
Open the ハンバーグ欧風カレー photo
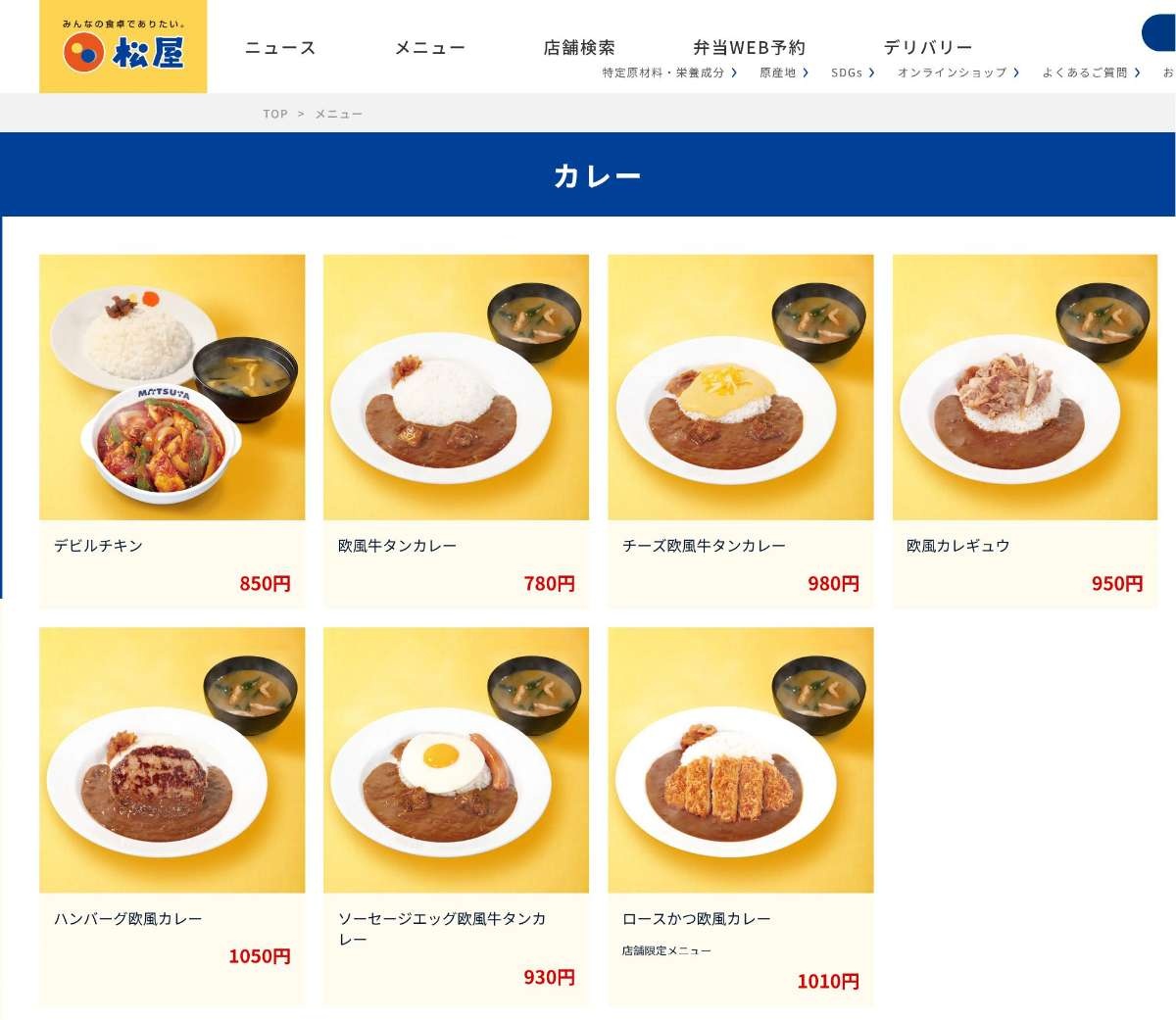pos(172,760)
